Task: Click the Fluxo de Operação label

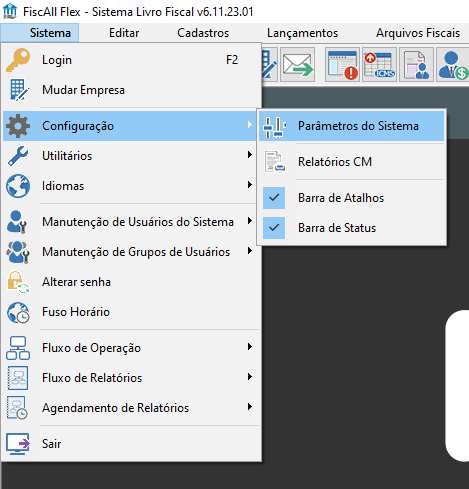Action: click(92, 348)
